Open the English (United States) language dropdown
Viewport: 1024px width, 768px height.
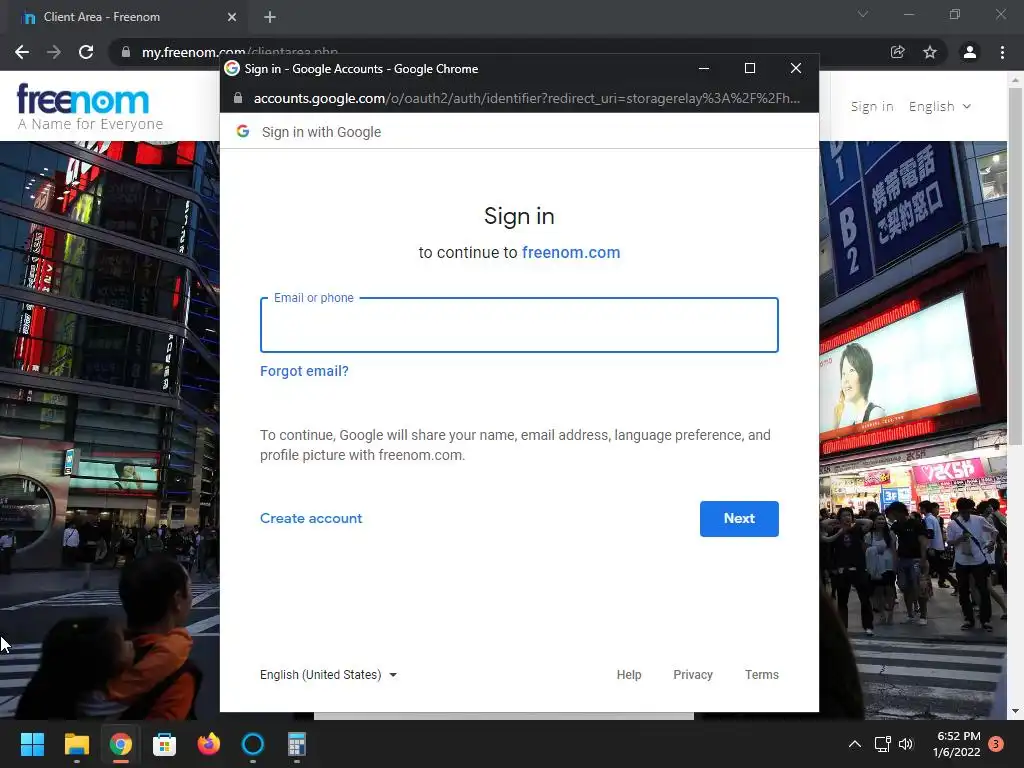click(x=328, y=675)
